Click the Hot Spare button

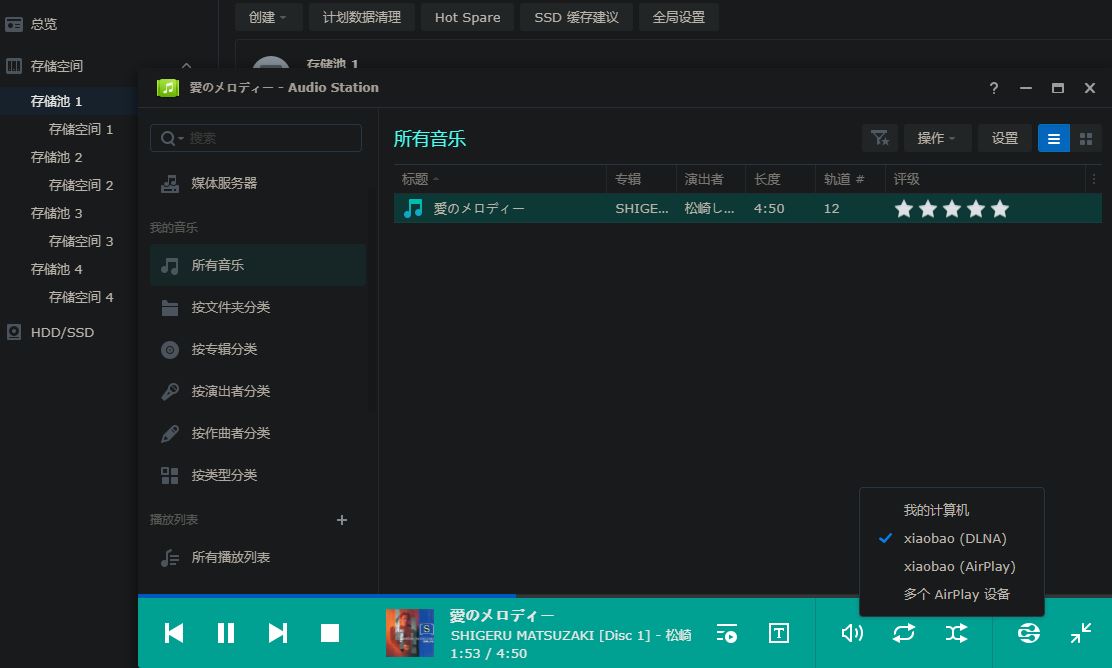pyautogui.click(x=467, y=17)
